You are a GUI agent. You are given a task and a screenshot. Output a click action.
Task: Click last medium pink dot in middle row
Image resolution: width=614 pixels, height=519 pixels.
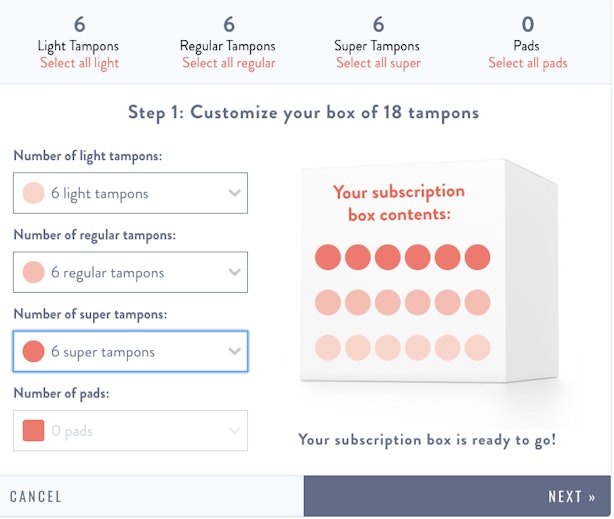click(x=477, y=302)
